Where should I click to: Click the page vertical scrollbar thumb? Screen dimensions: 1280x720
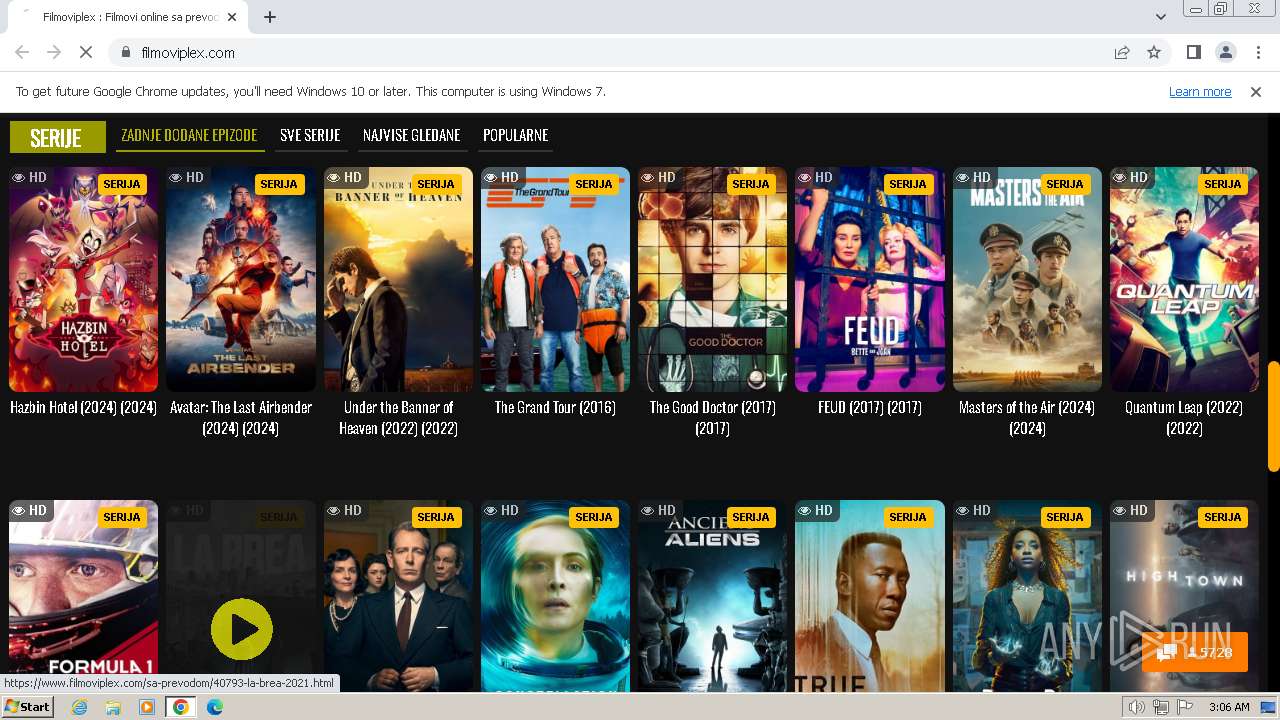(x=1273, y=416)
